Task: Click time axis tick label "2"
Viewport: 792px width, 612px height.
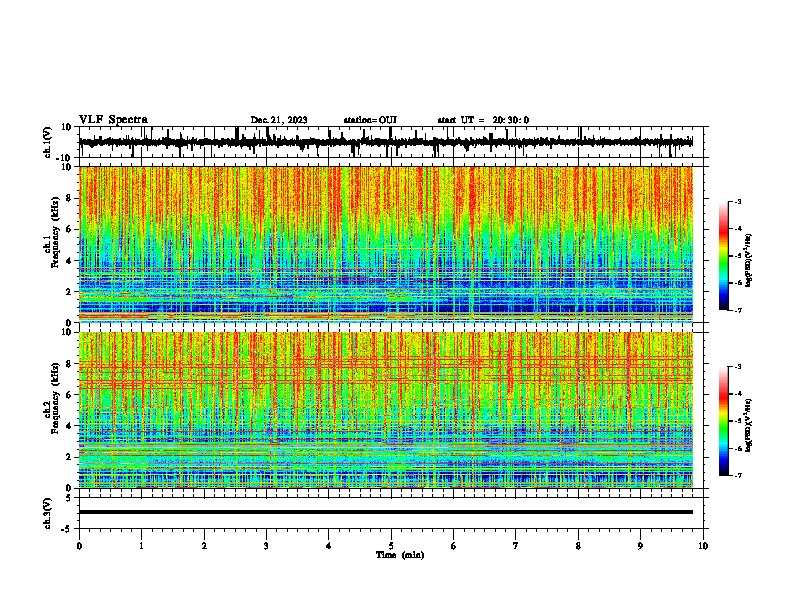Action: 204,546
